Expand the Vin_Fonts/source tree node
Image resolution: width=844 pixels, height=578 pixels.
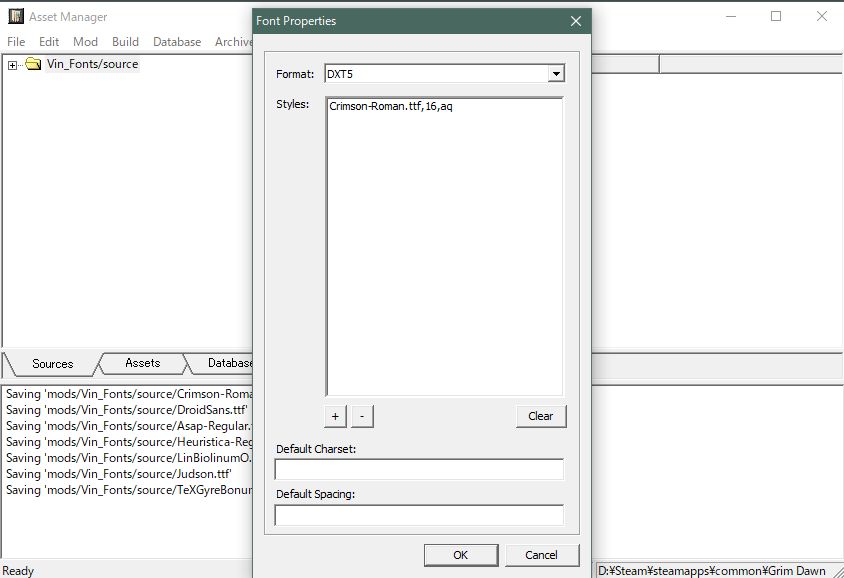[x=12, y=65]
